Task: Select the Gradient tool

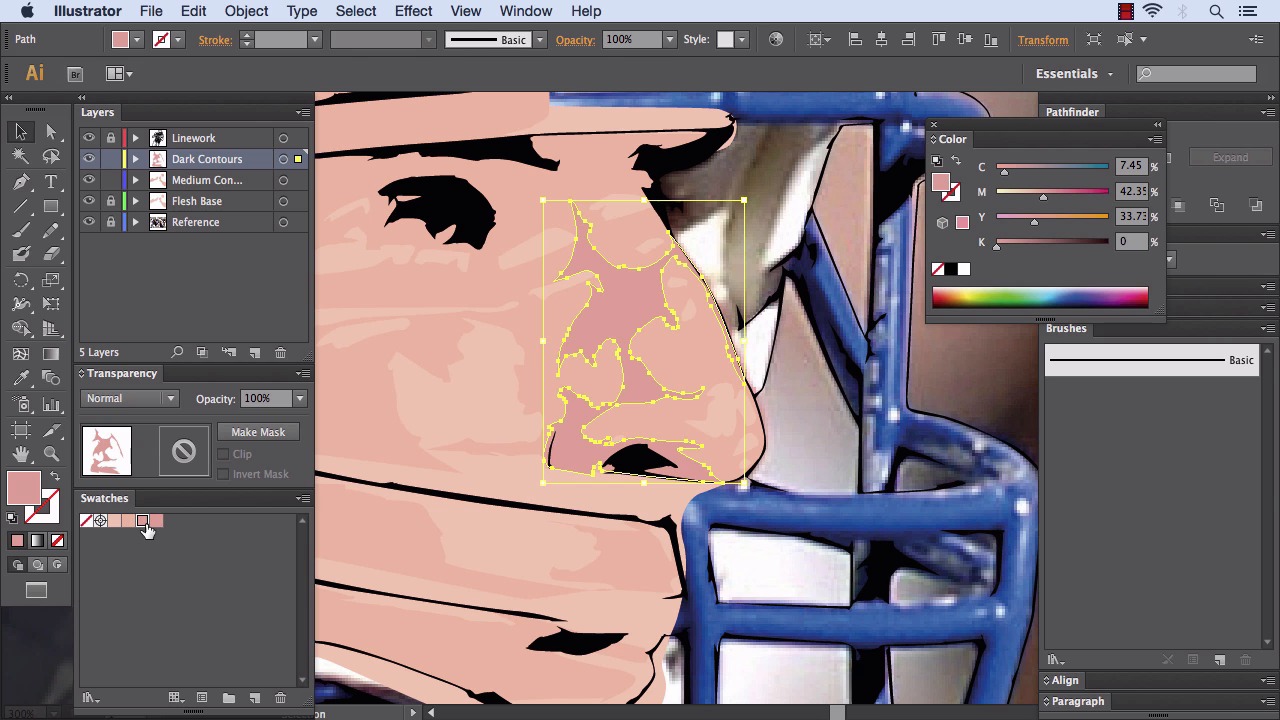Action: click(52, 354)
